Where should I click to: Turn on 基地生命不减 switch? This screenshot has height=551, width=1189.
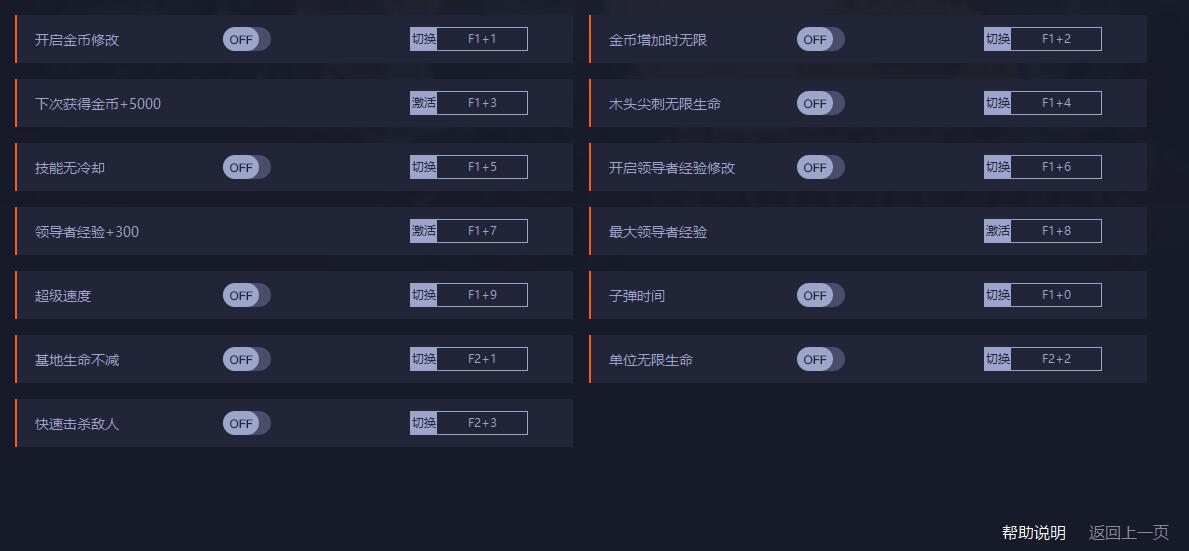[246, 360]
